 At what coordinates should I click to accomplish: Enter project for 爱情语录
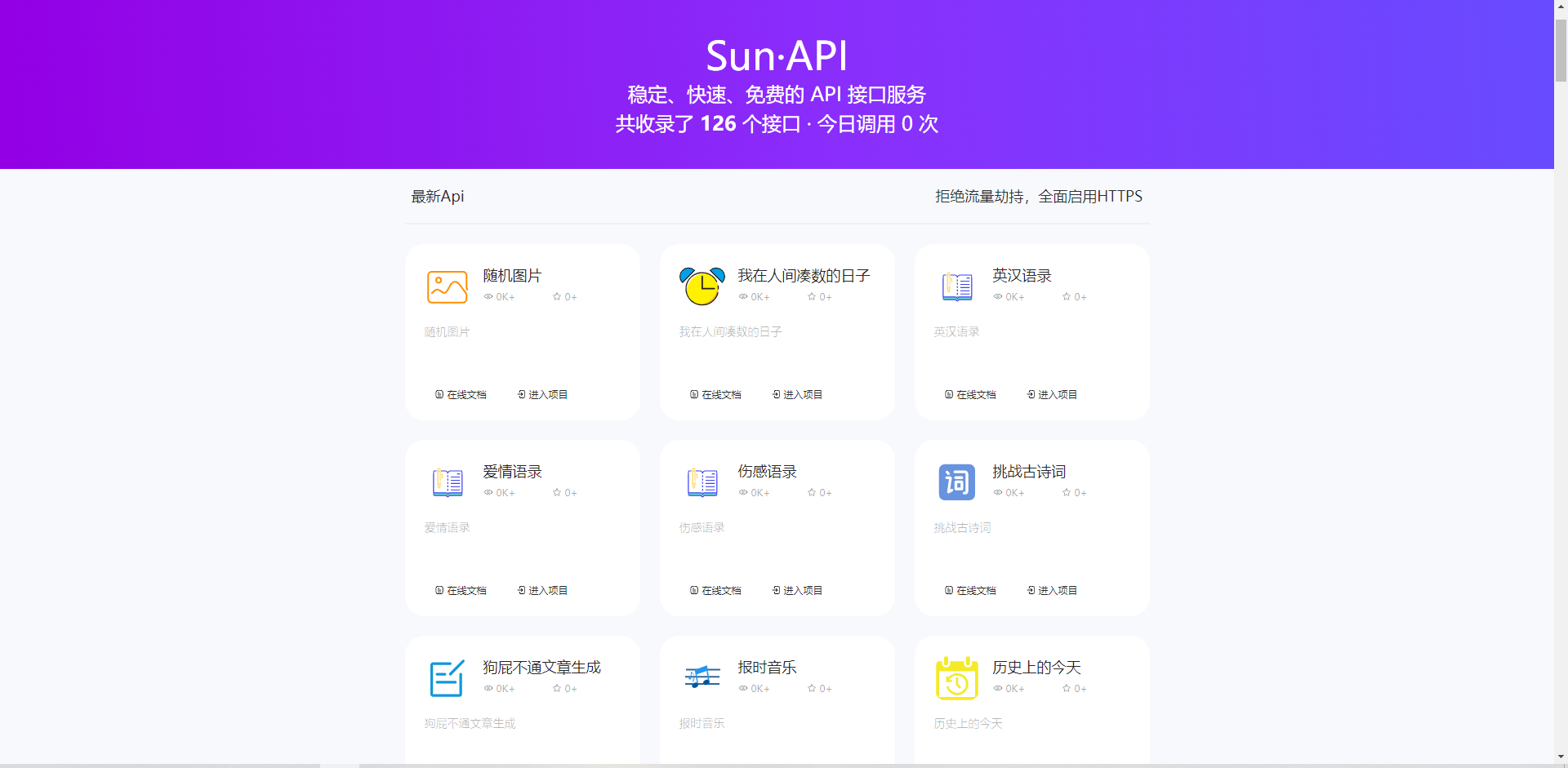coord(542,591)
